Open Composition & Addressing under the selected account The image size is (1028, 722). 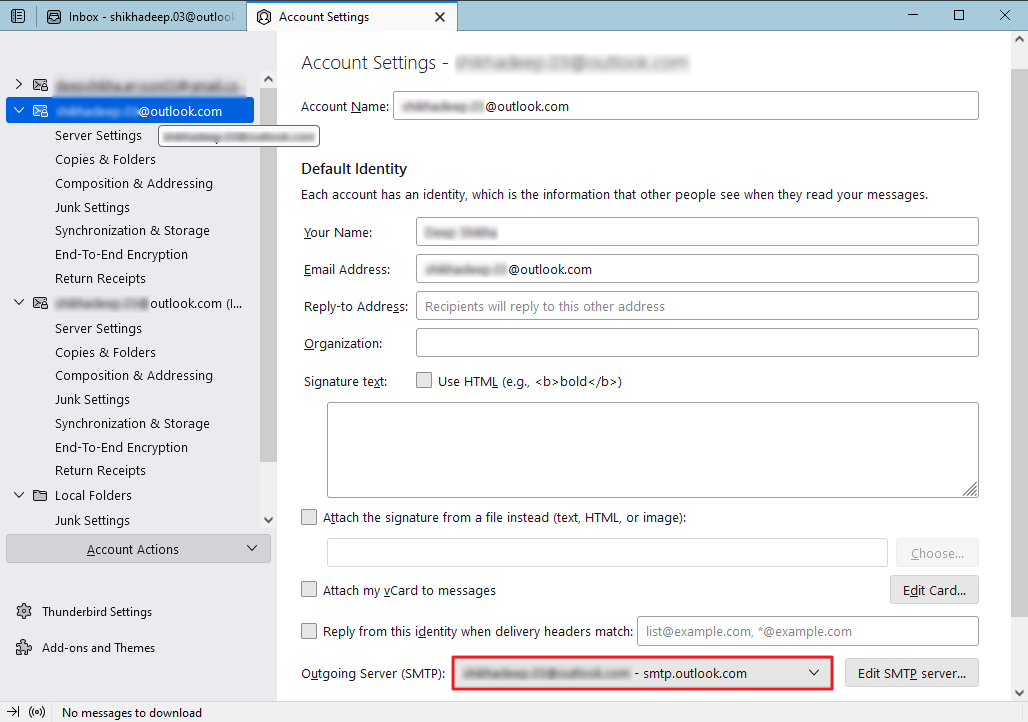pyautogui.click(x=134, y=184)
